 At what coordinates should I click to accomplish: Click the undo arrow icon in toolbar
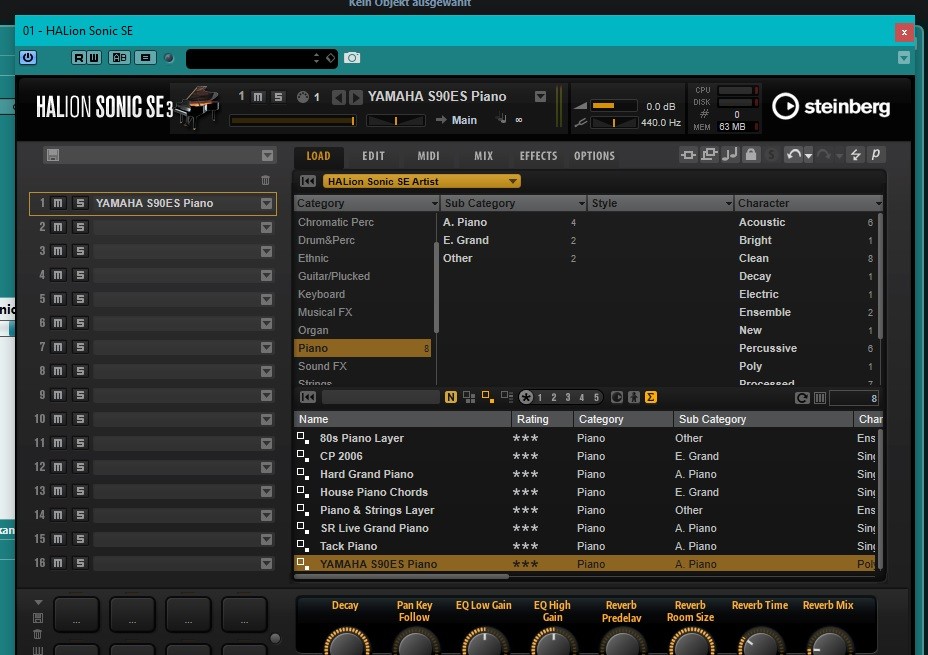(x=793, y=155)
